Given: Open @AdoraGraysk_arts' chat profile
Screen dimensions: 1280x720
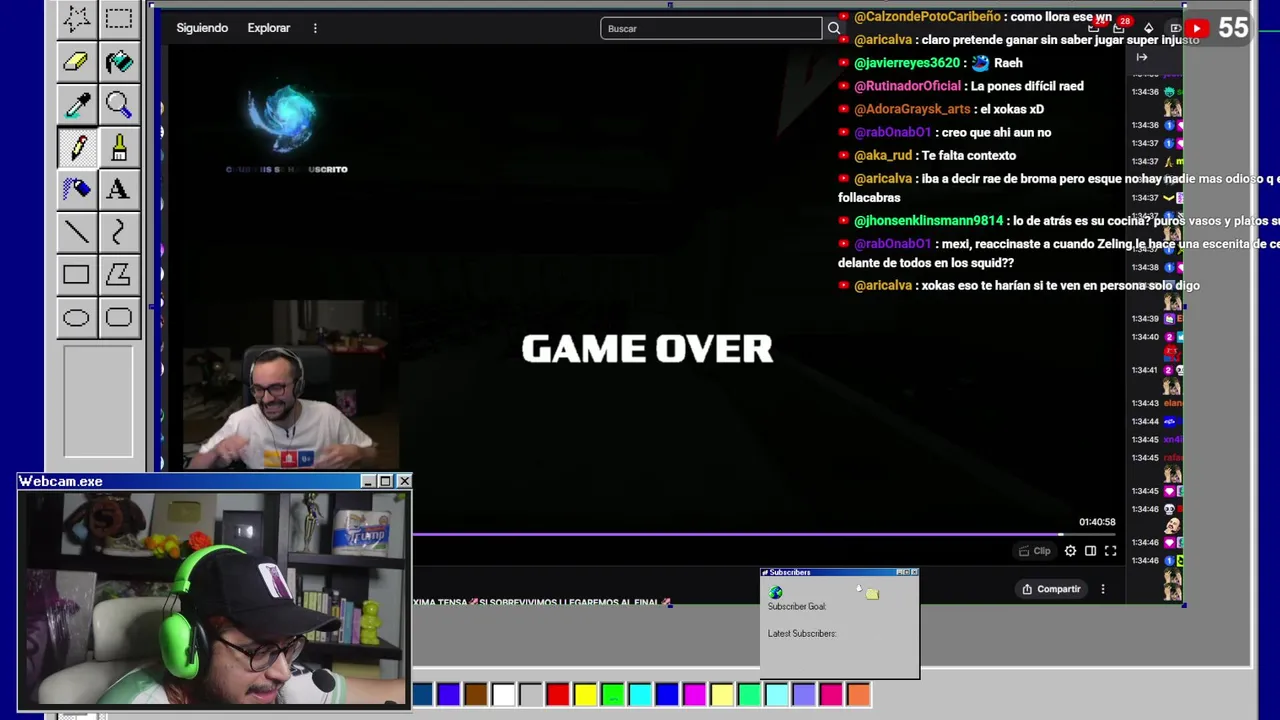Looking at the screenshot, I should coord(912,109).
